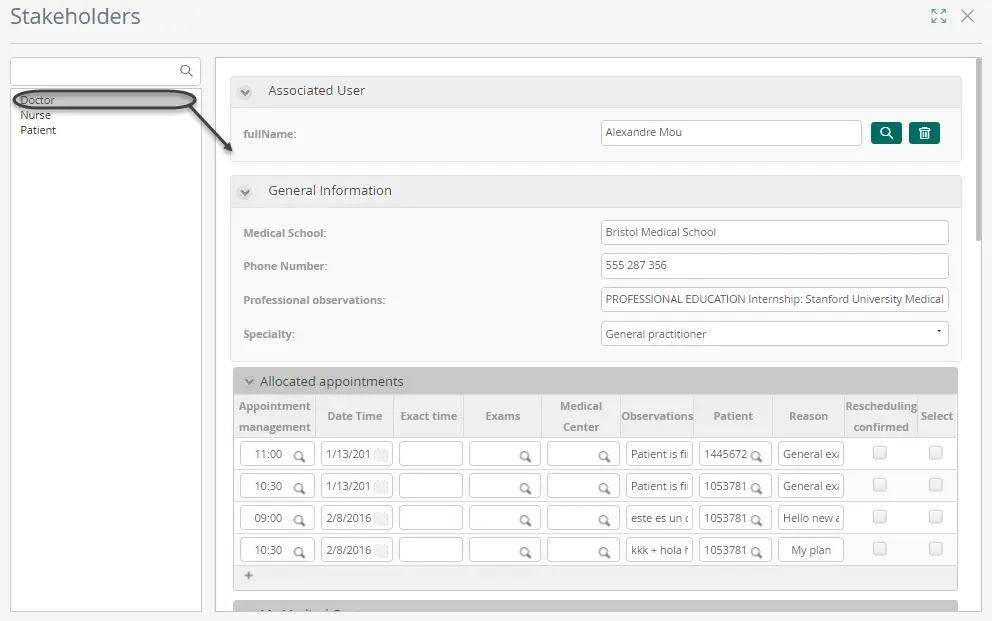Screen dimensions: 992x621
Task: Click the green trash delete button
Action: pos(924,133)
